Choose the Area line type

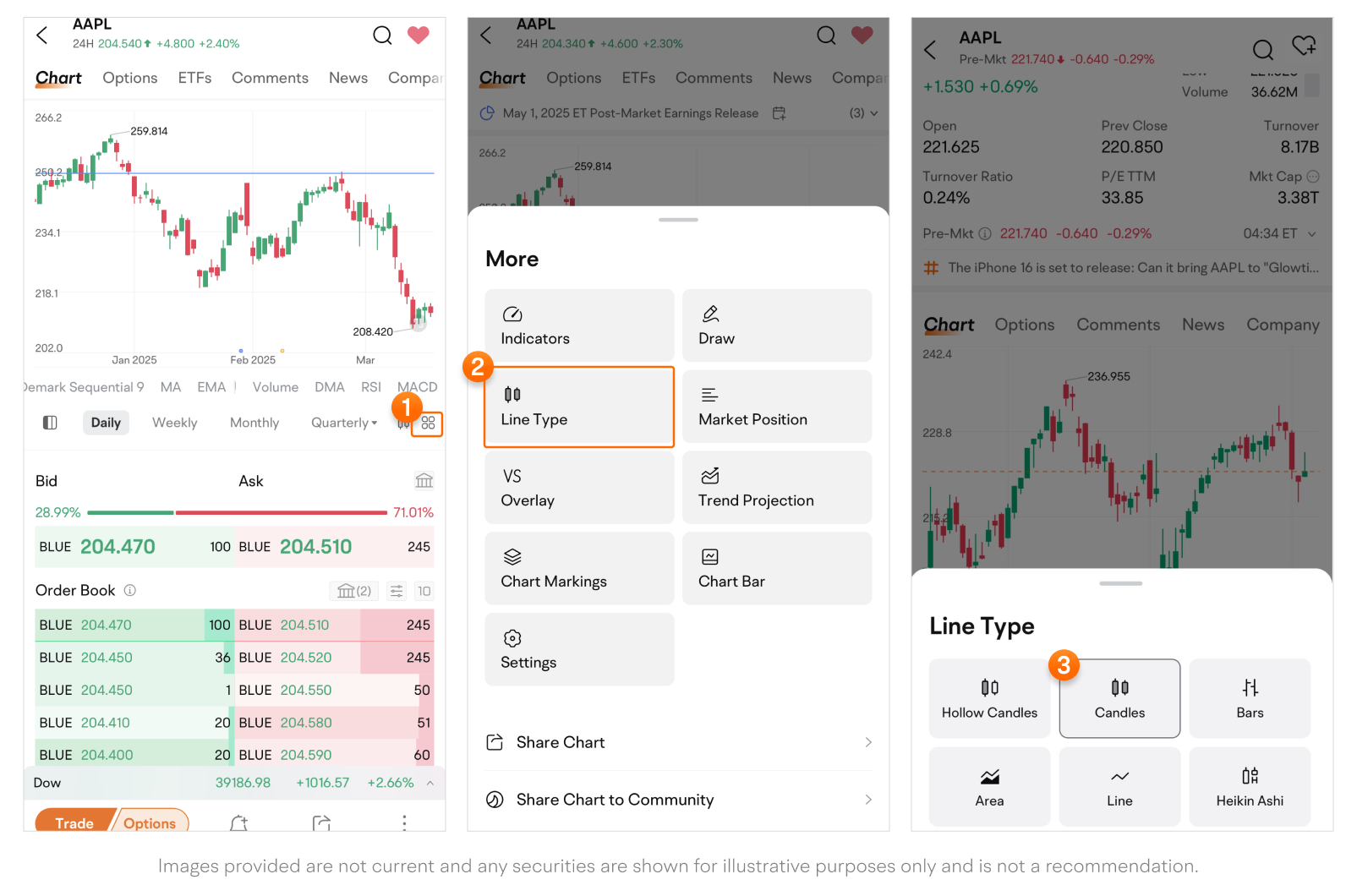(989, 786)
